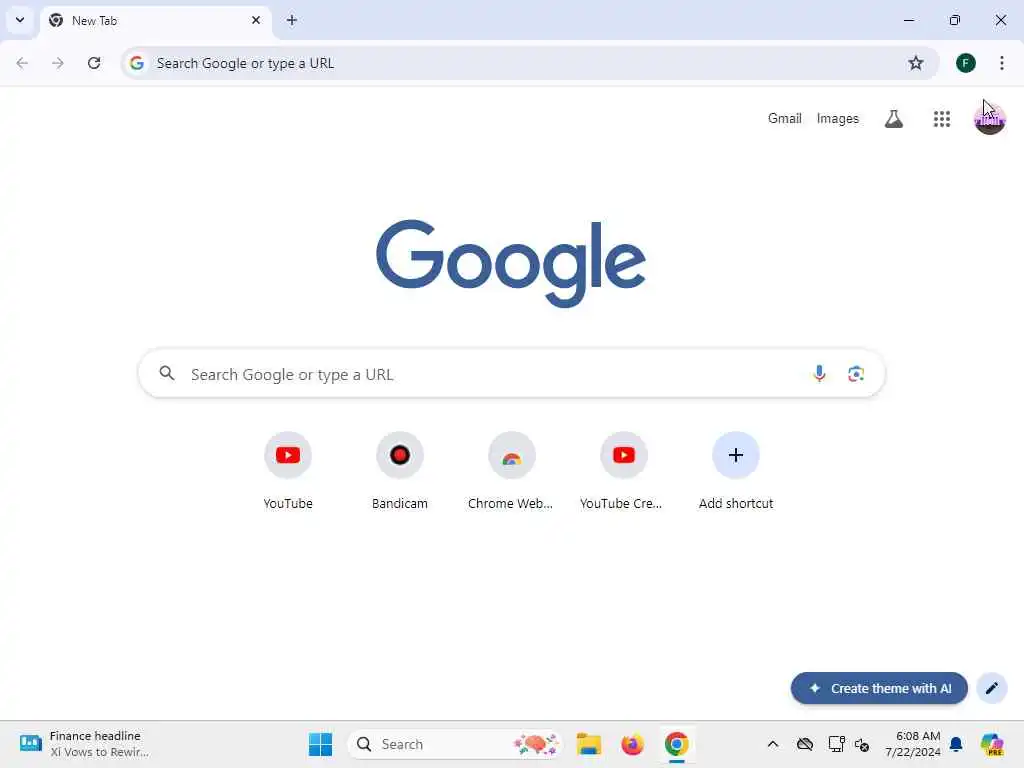
Task: Select the New Tab tab
Action: 155,20
